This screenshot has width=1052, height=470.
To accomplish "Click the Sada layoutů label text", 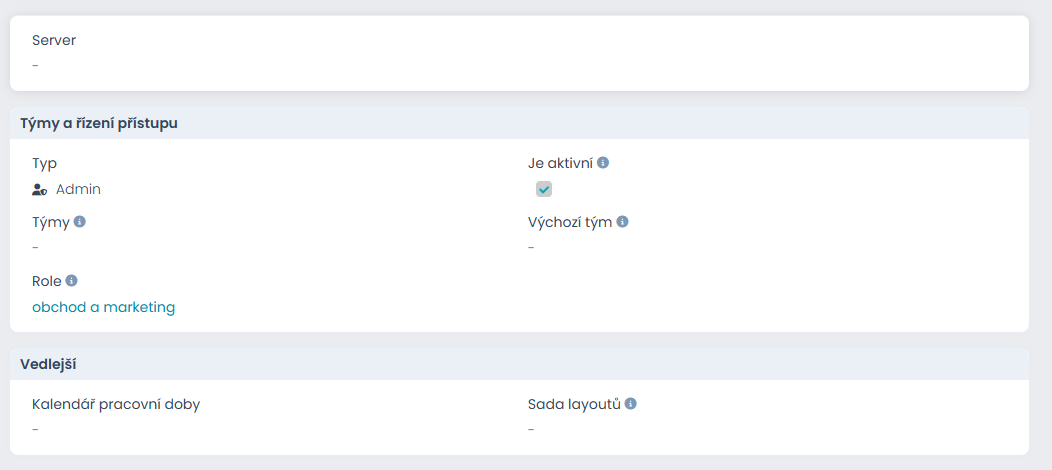I will click(x=574, y=404).
